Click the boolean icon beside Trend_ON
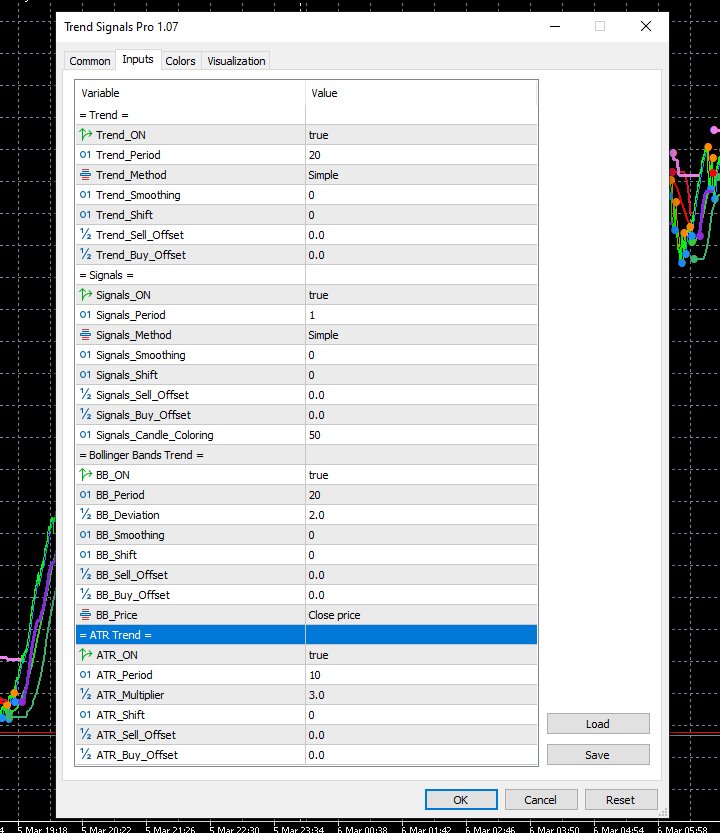The height and width of the screenshot is (833, 720). pos(86,135)
